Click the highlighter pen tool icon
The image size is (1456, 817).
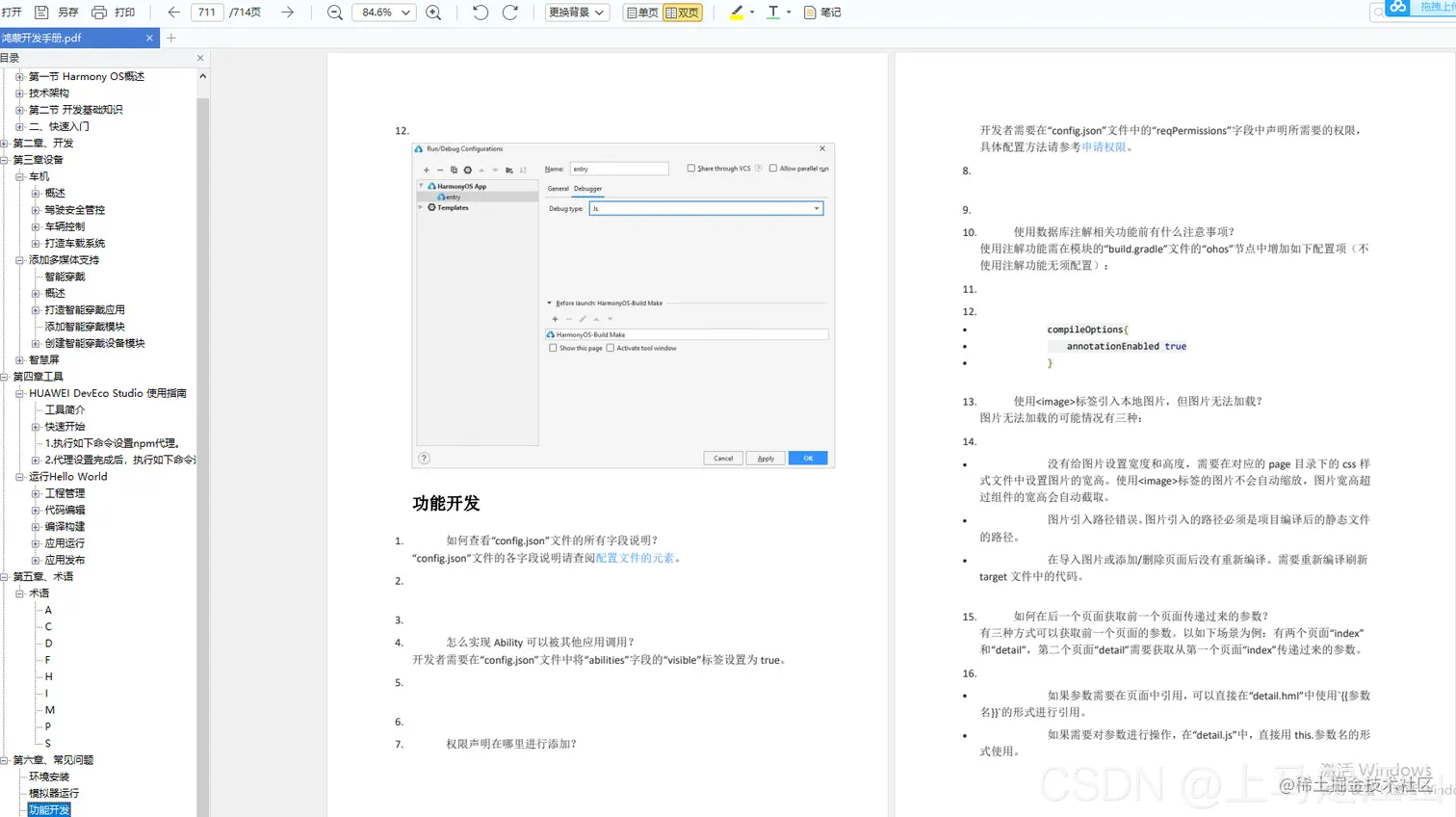tap(737, 12)
